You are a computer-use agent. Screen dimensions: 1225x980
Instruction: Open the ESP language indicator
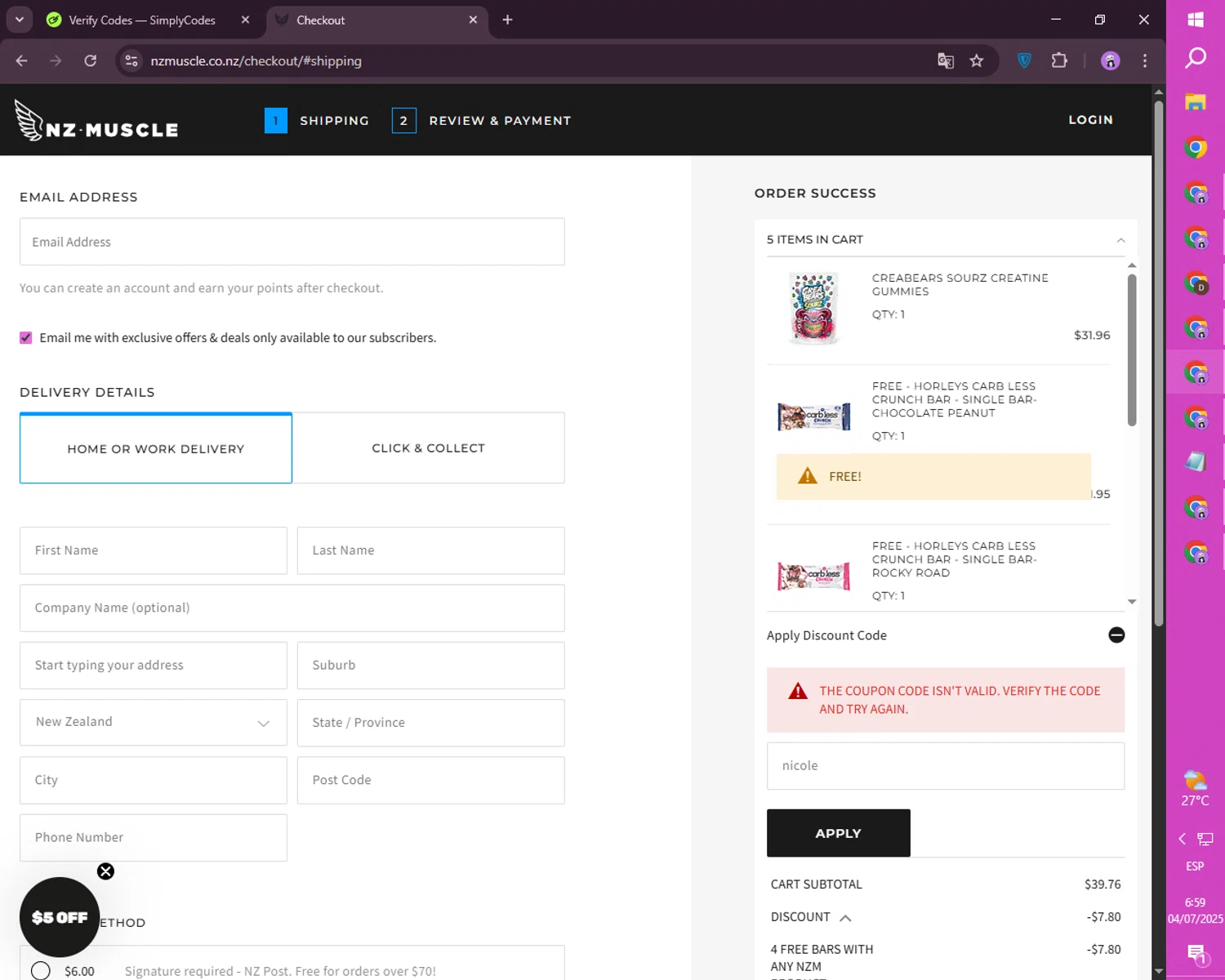(x=1196, y=866)
